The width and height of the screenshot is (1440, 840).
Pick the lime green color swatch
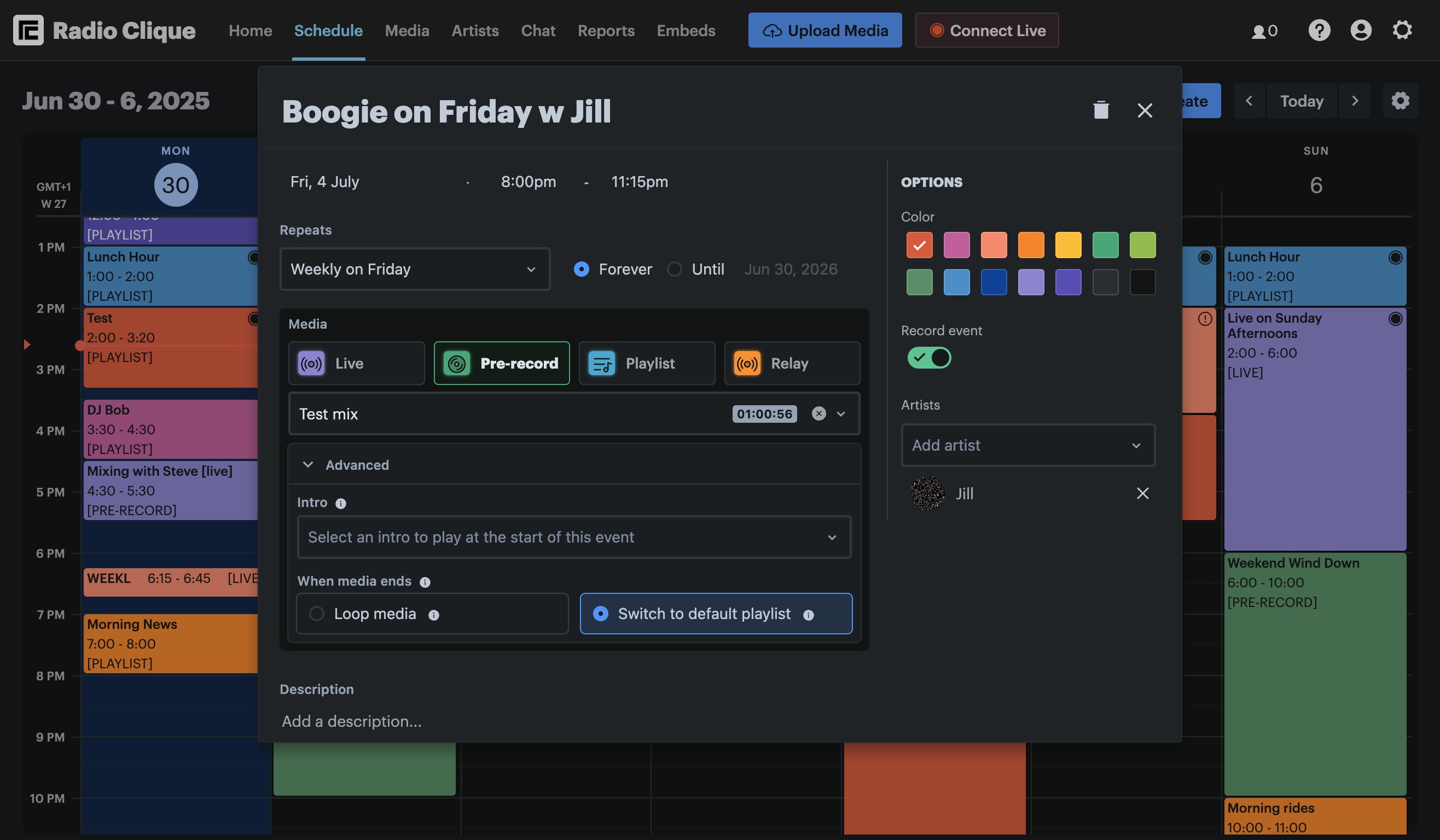coord(1142,246)
